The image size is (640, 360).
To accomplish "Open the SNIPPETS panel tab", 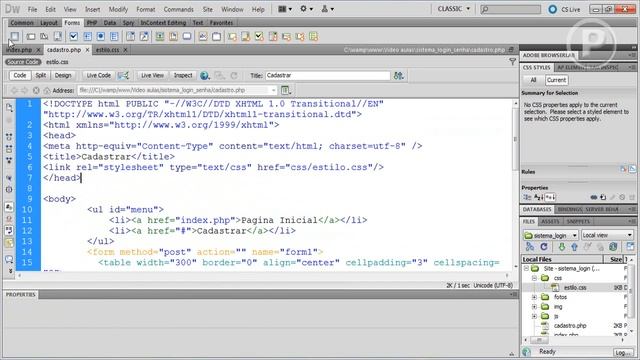I will coord(578,221).
